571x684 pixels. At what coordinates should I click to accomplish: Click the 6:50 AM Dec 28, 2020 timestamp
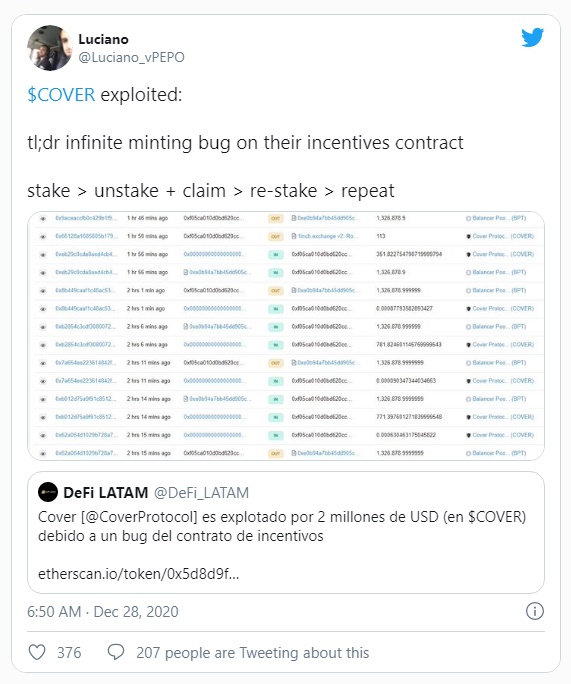(103, 612)
